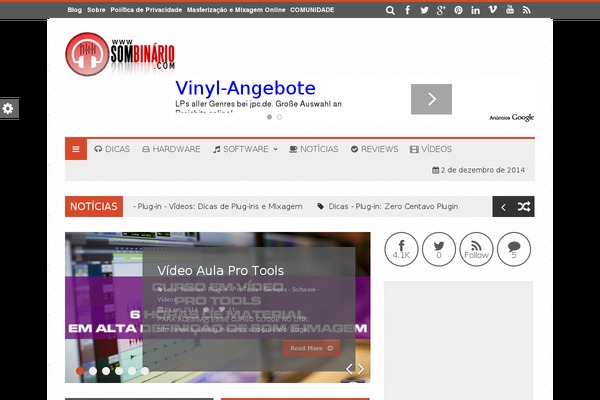Click the Twitter 0 counter circle
The height and width of the screenshot is (400, 600).
pyautogui.click(x=439, y=249)
